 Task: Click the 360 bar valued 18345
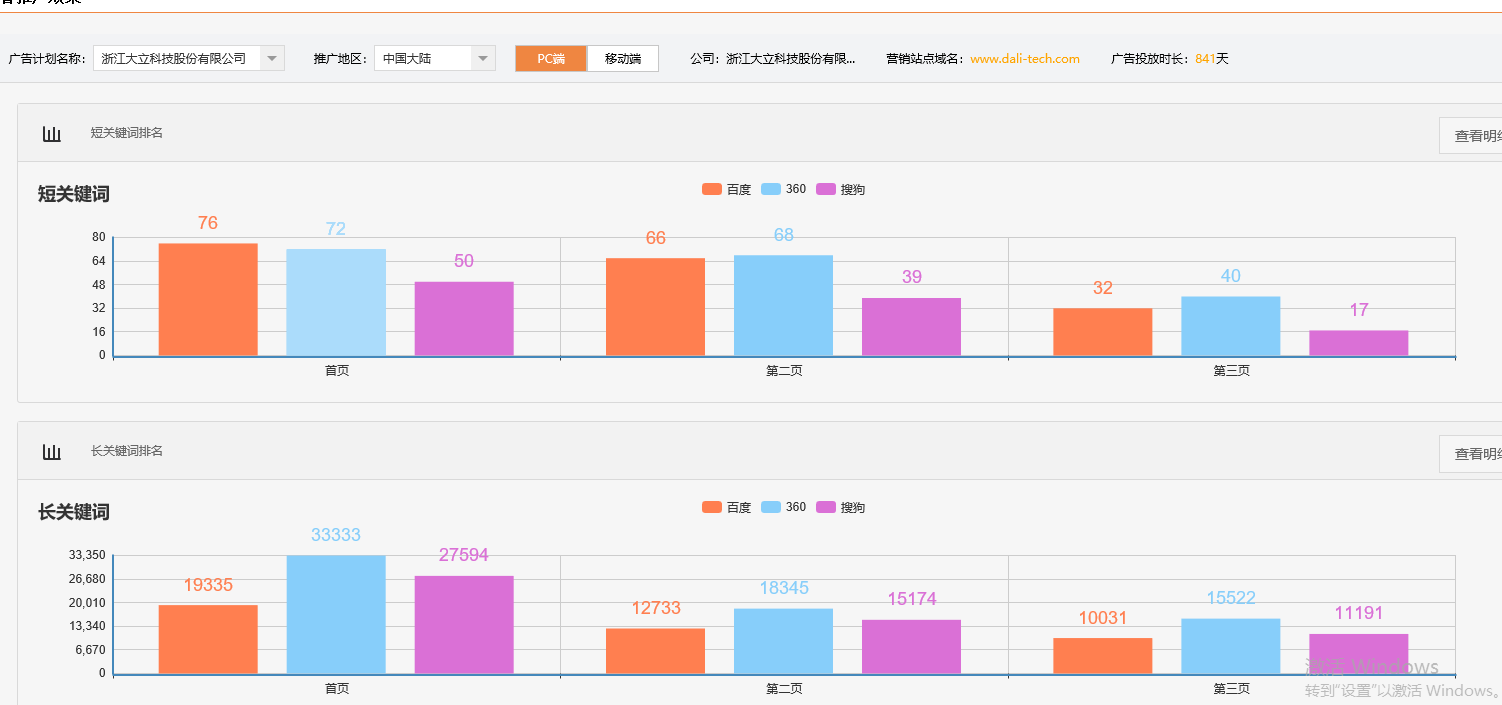[x=783, y=641]
